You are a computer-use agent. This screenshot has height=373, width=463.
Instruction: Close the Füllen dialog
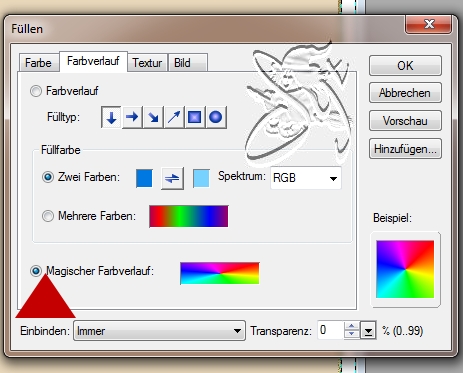[x=429, y=24]
